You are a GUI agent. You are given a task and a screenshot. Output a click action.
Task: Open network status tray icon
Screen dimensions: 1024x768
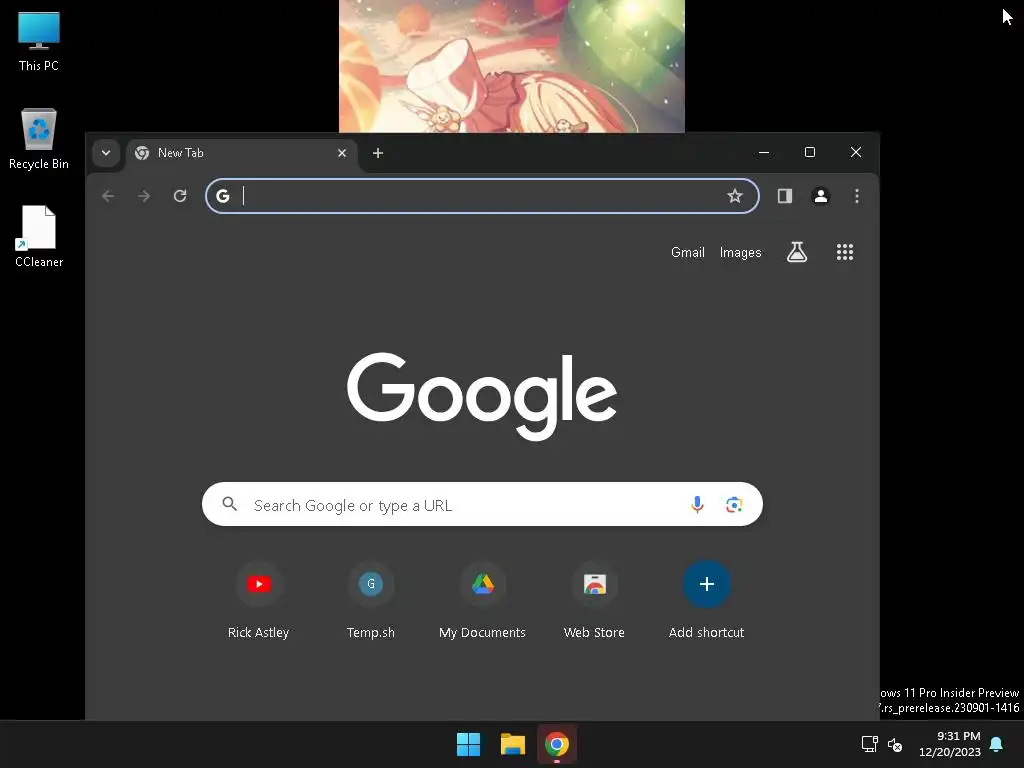tap(869, 744)
